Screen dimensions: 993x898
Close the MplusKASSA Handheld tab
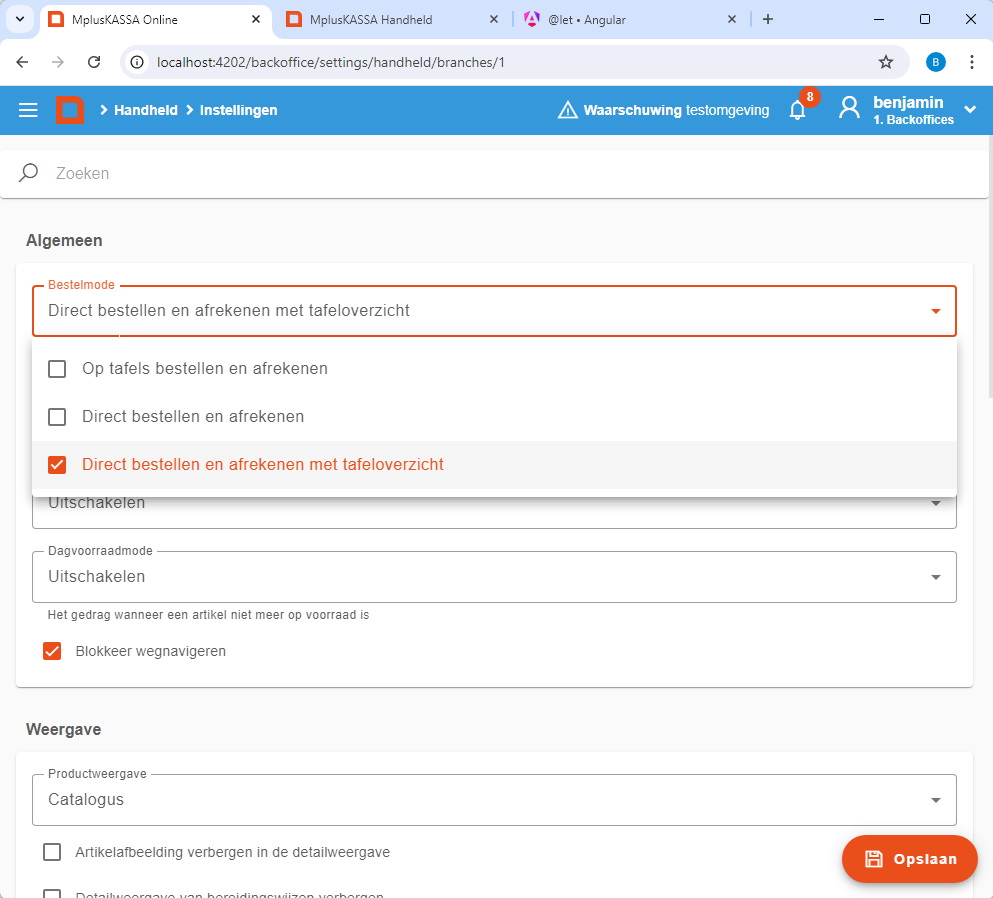[494, 19]
